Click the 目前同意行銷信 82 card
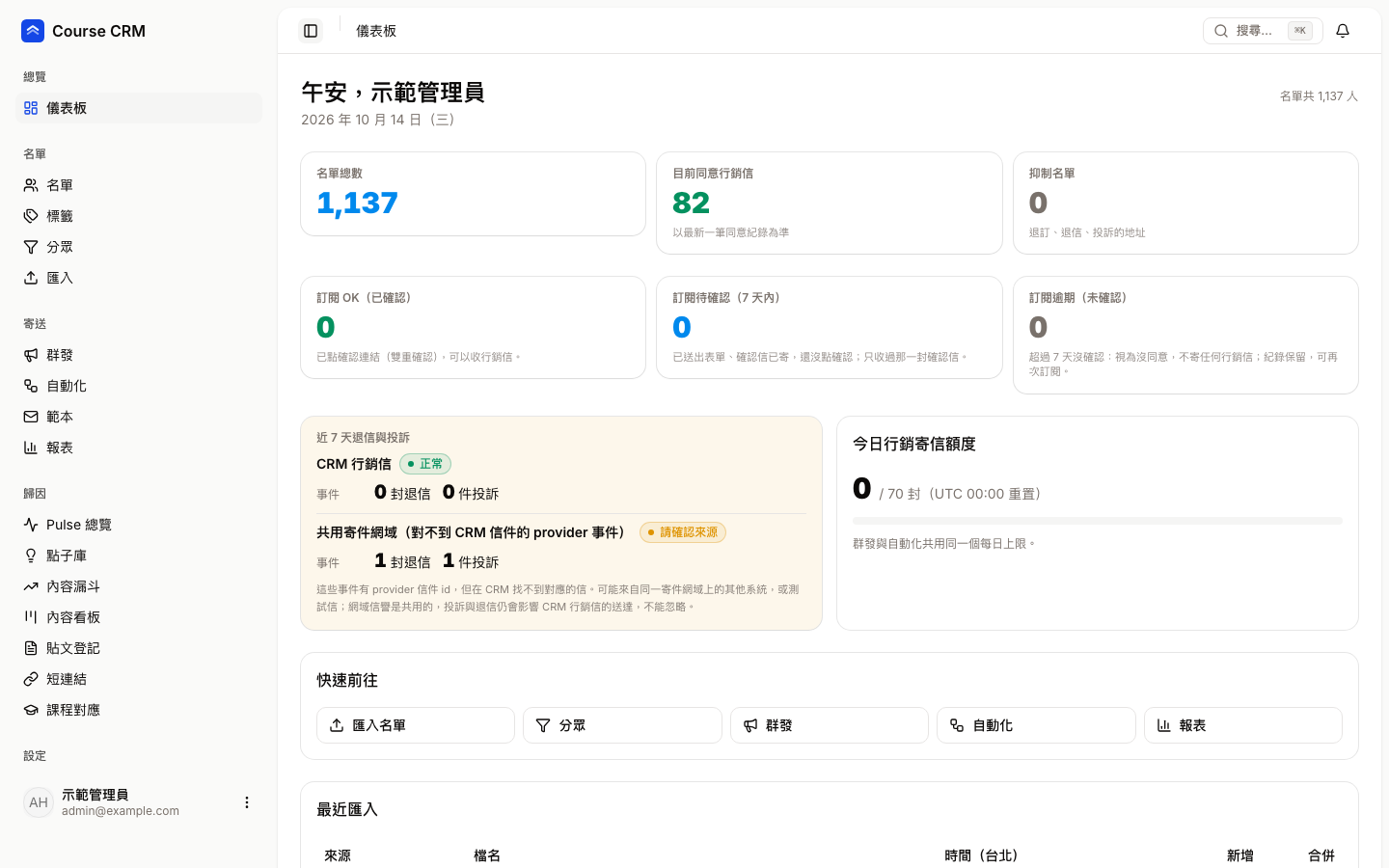The width and height of the screenshot is (1389, 868). [830, 203]
